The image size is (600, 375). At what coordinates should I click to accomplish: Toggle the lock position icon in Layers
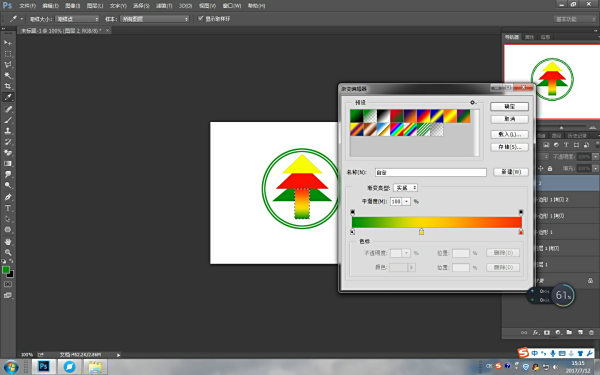(x=541, y=168)
